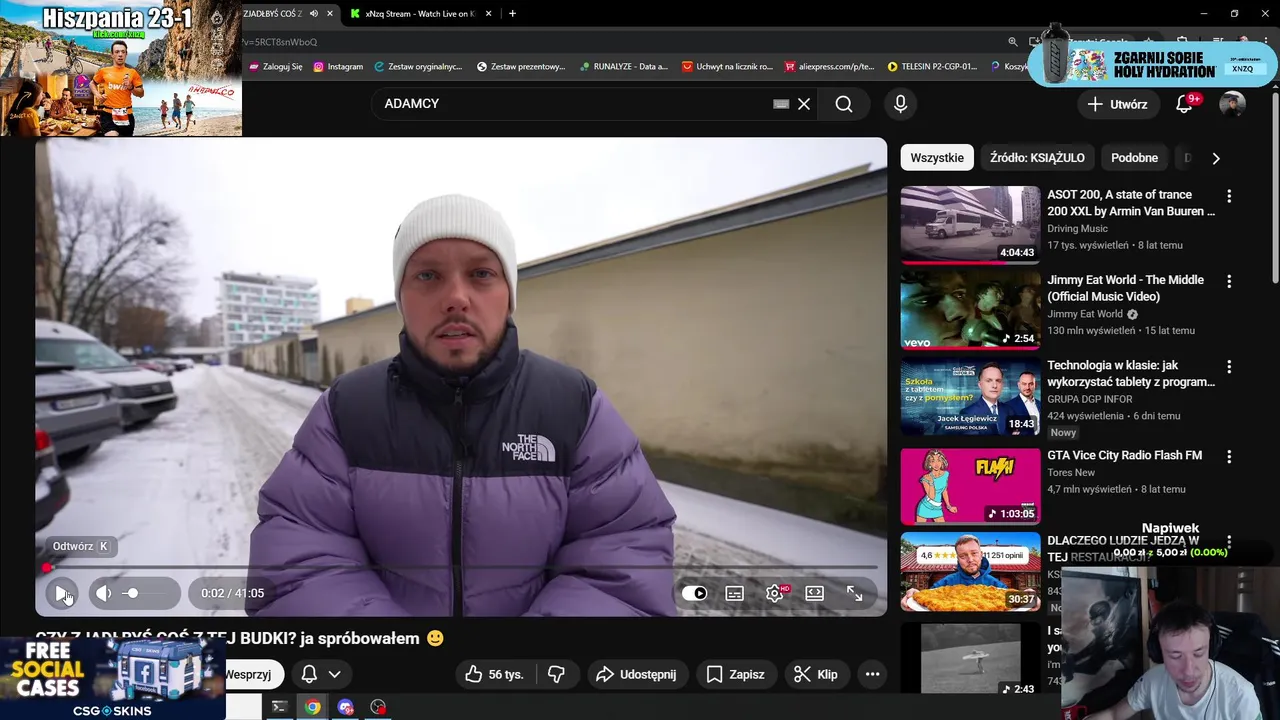Open the player settings gear

click(x=775, y=593)
